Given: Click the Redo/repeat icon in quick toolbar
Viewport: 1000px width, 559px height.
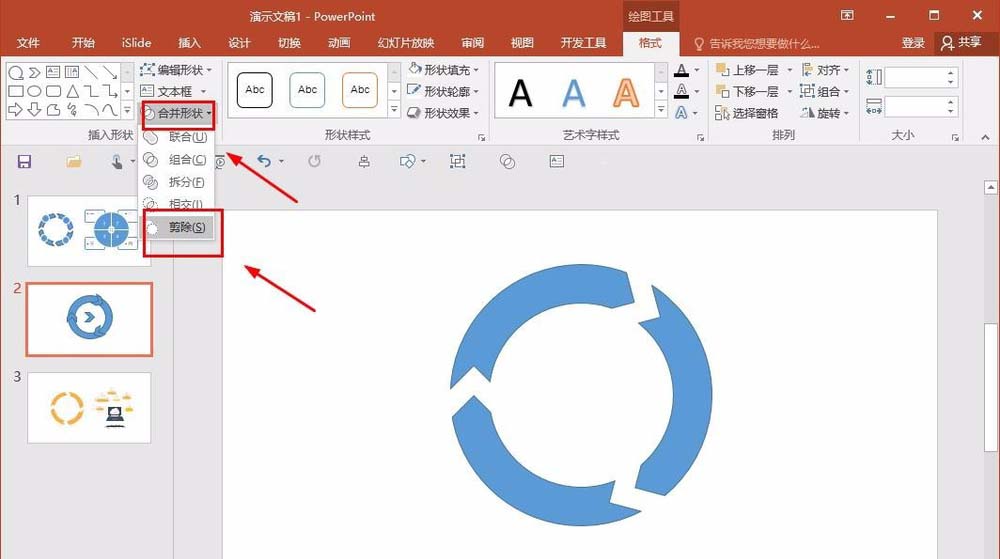Looking at the screenshot, I should pyautogui.click(x=314, y=161).
